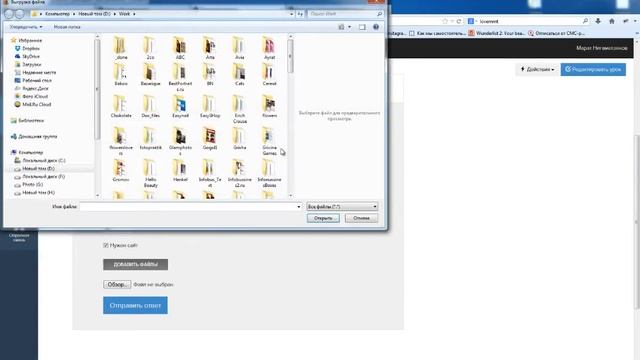Click the dialog back navigation button
640x360 pixels.
pos(9,14)
